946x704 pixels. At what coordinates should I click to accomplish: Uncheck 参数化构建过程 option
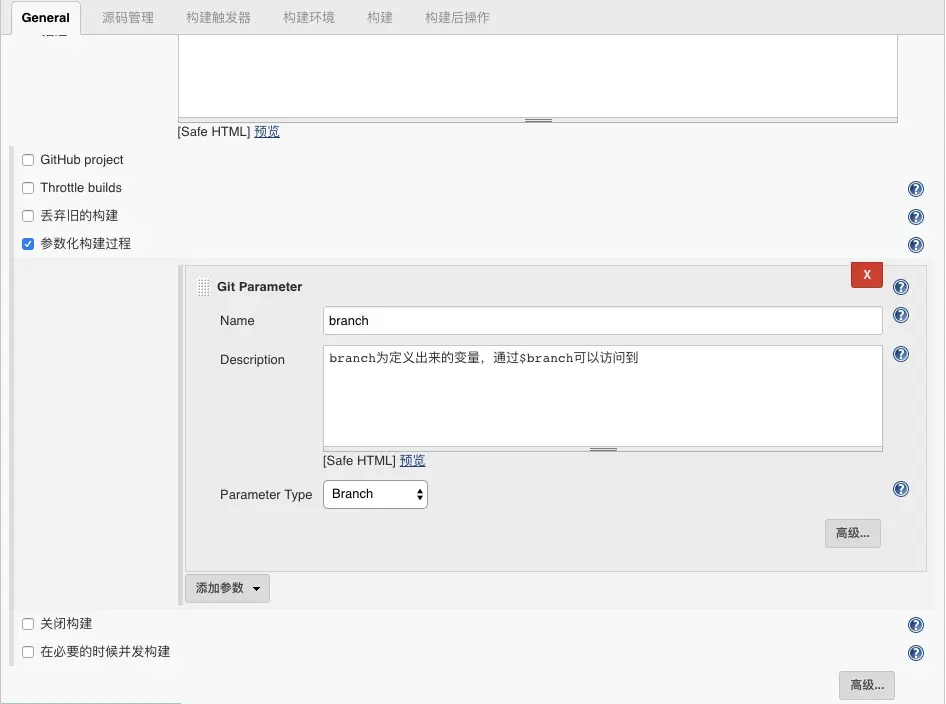(28, 244)
